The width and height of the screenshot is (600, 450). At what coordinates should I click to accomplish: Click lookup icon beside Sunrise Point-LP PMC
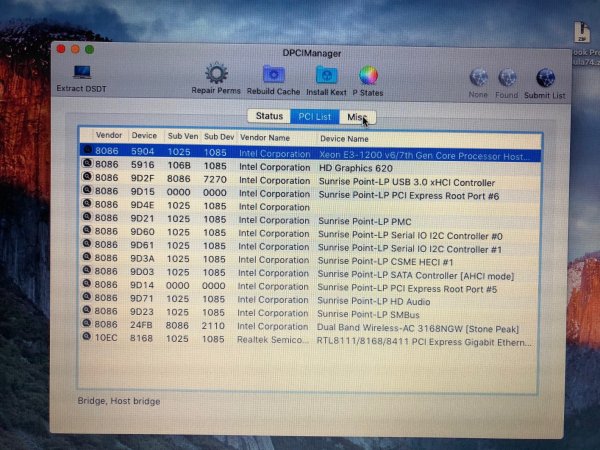point(87,217)
